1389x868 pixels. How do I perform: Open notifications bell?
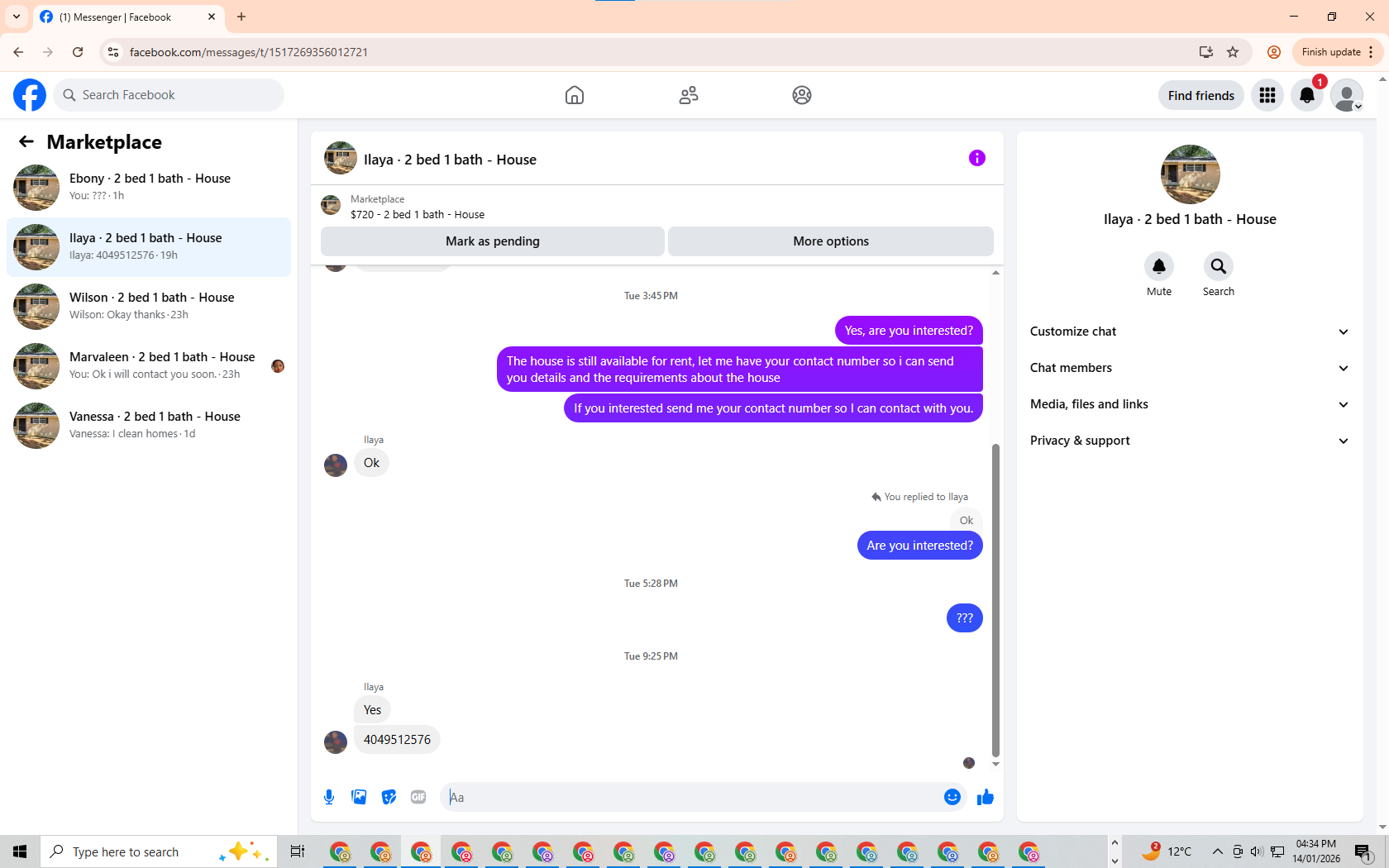[x=1307, y=95]
